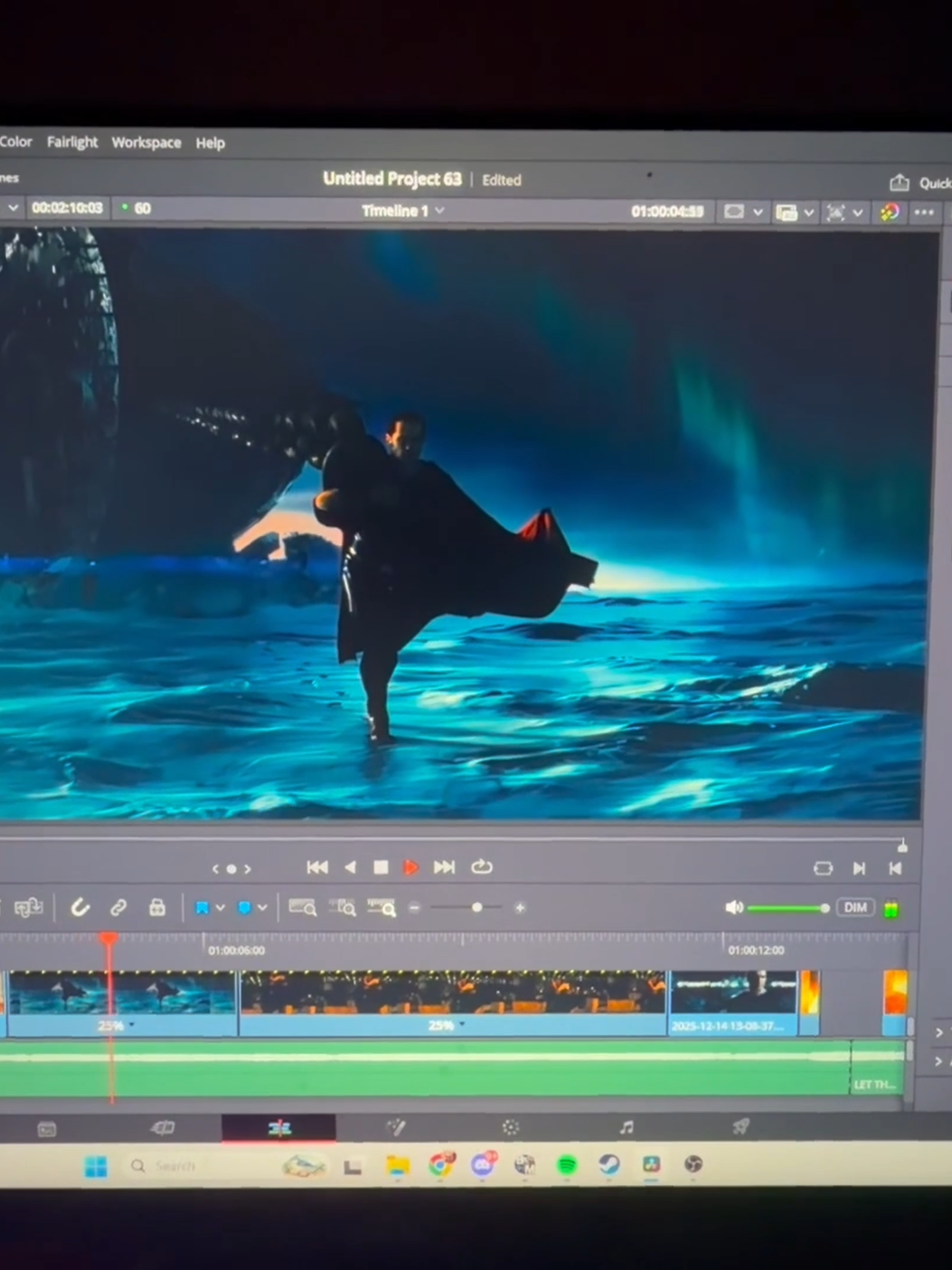Jump to the previous clip icon
The image size is (952, 1270).
click(895, 868)
